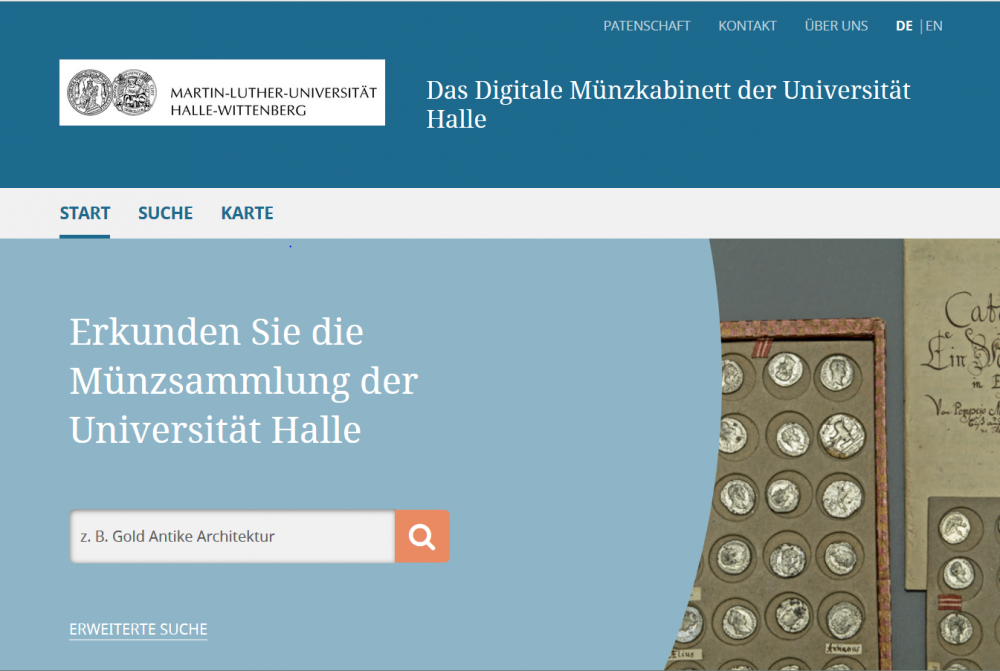Click the small coin tray at bottom right

[962, 590]
